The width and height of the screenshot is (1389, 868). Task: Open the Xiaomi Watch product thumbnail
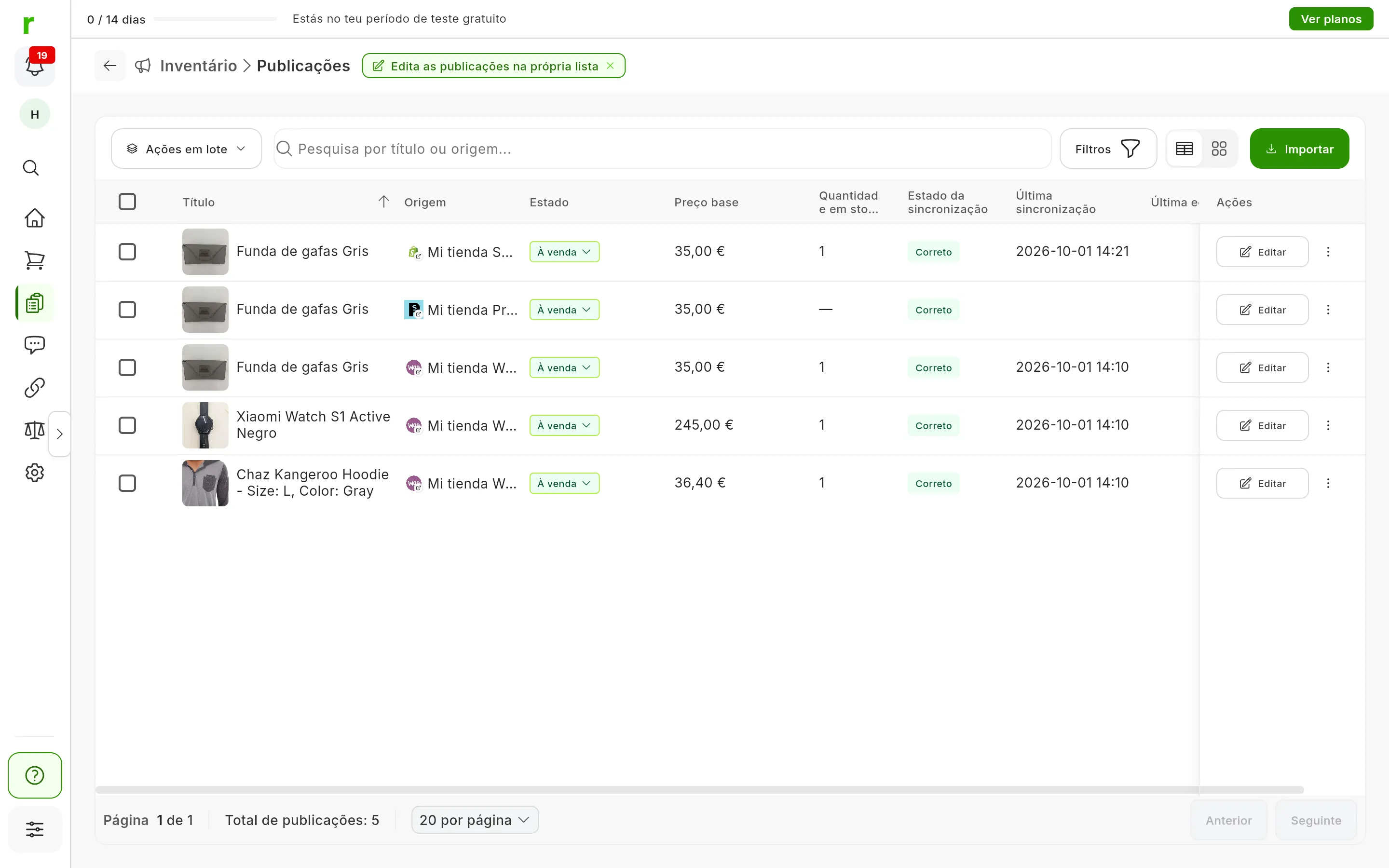pyautogui.click(x=205, y=425)
